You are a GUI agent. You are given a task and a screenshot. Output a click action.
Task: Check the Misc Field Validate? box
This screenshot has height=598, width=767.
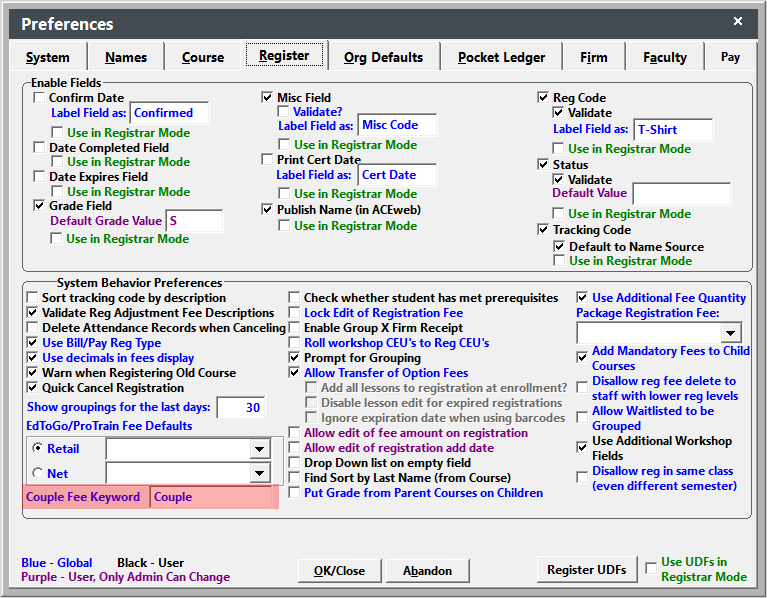[x=283, y=111]
